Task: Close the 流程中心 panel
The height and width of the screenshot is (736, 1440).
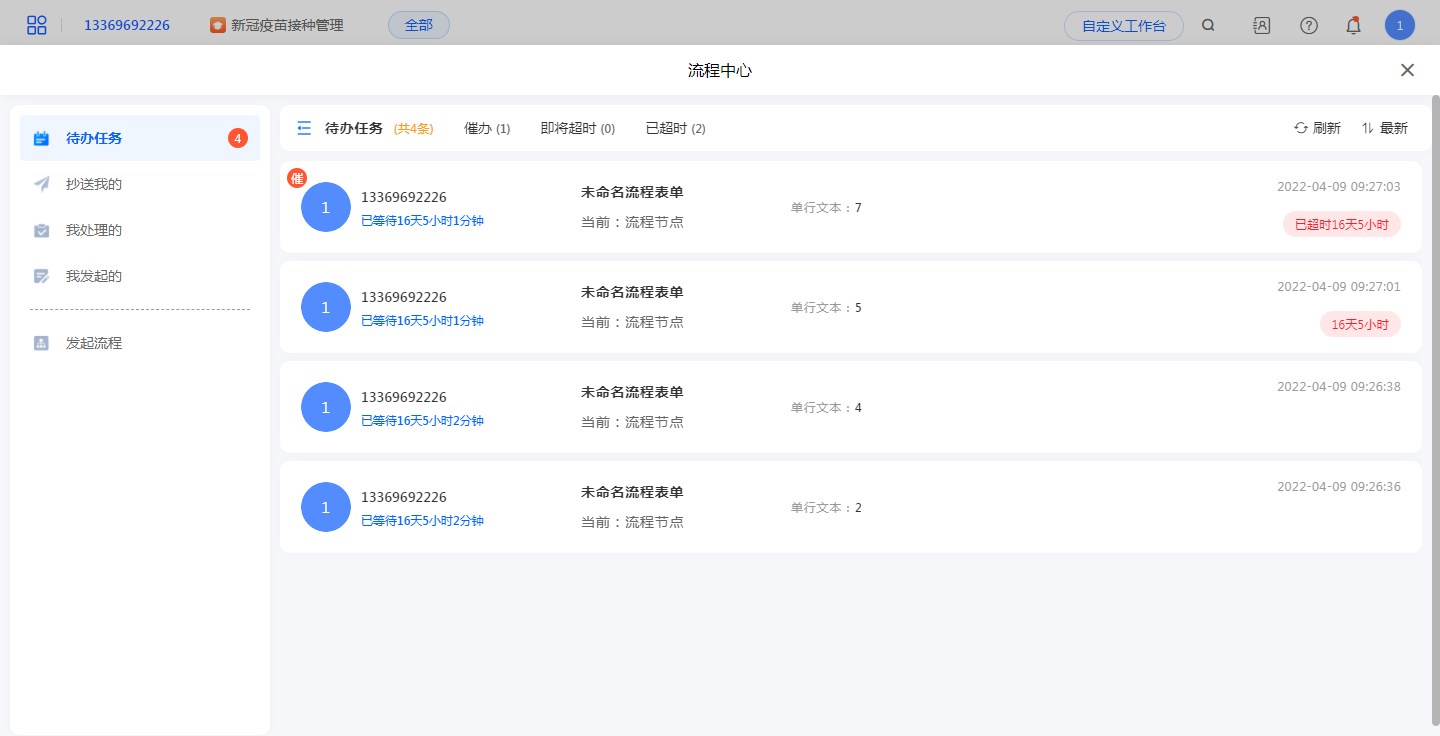Action: tap(1407, 70)
